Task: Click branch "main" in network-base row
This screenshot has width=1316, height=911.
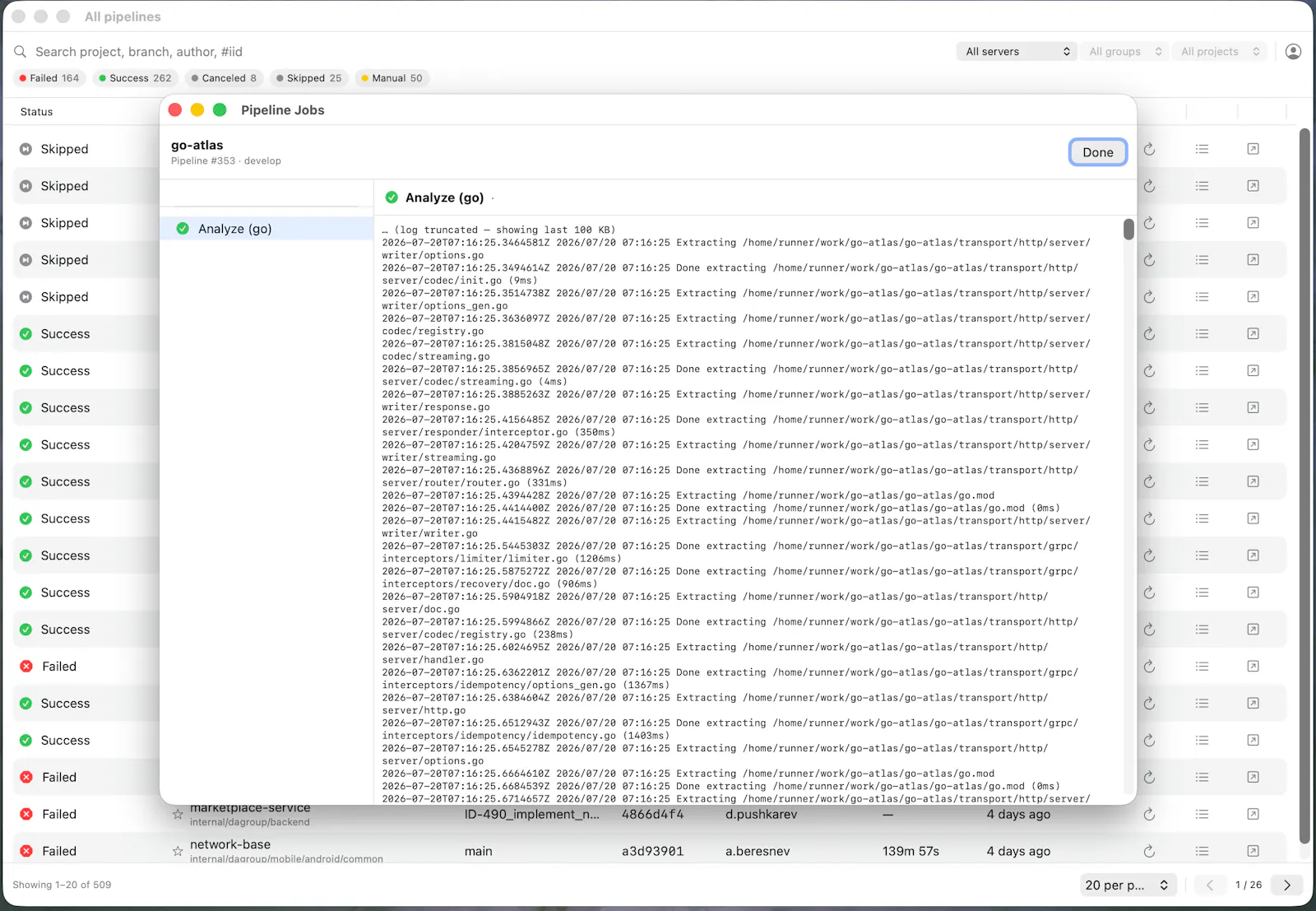Action: coord(478,851)
